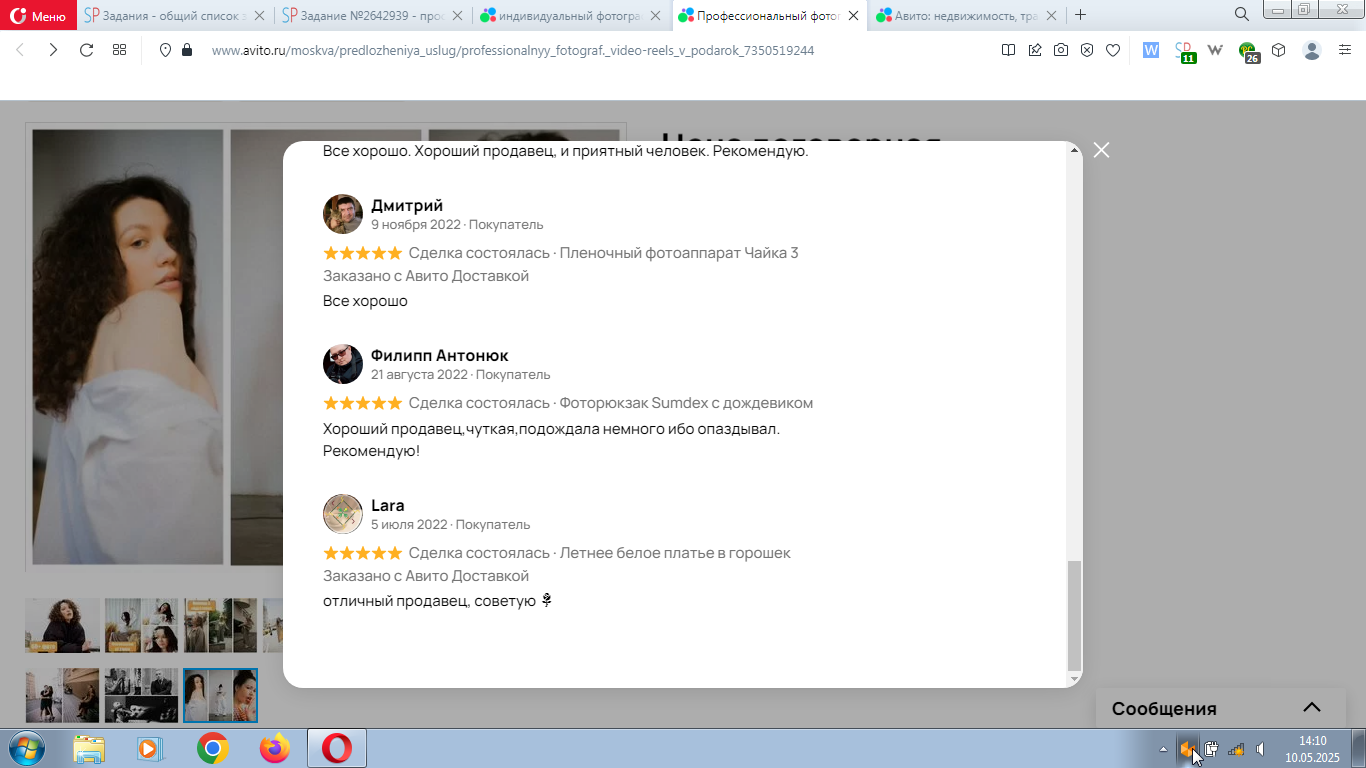Open the ad blocker shield icon
The height and width of the screenshot is (768, 1366).
(1087, 50)
